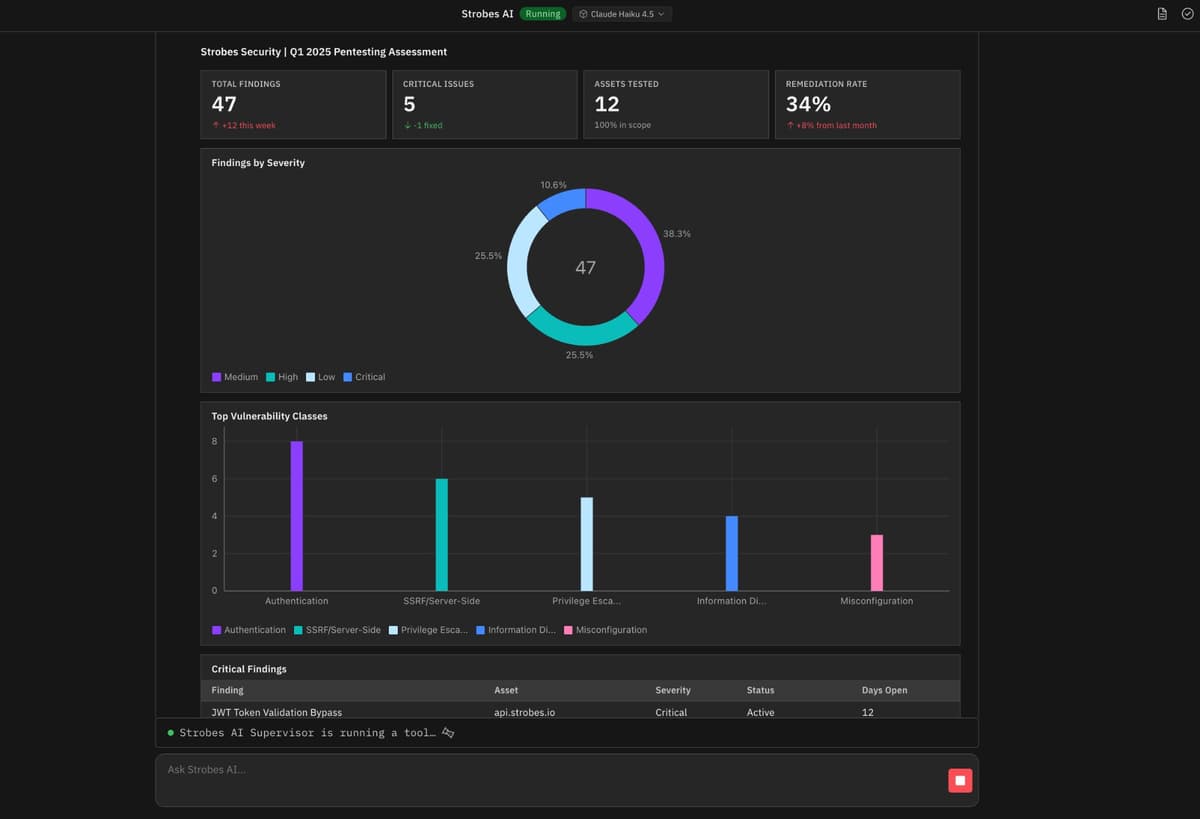
Task: Toggle Privilege Esca... in vulnerability classes legend
Action: pos(428,630)
